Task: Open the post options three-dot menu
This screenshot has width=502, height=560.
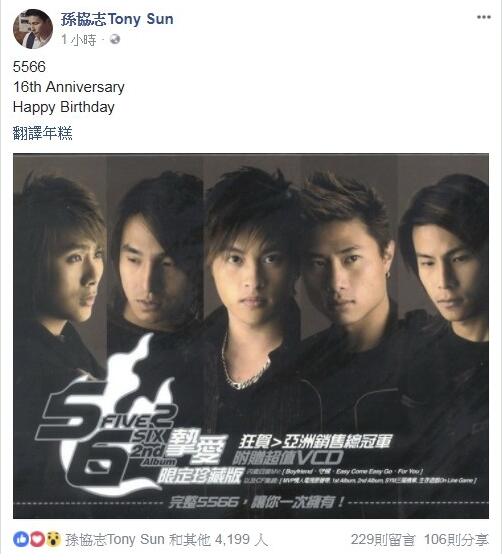Action: click(x=483, y=17)
